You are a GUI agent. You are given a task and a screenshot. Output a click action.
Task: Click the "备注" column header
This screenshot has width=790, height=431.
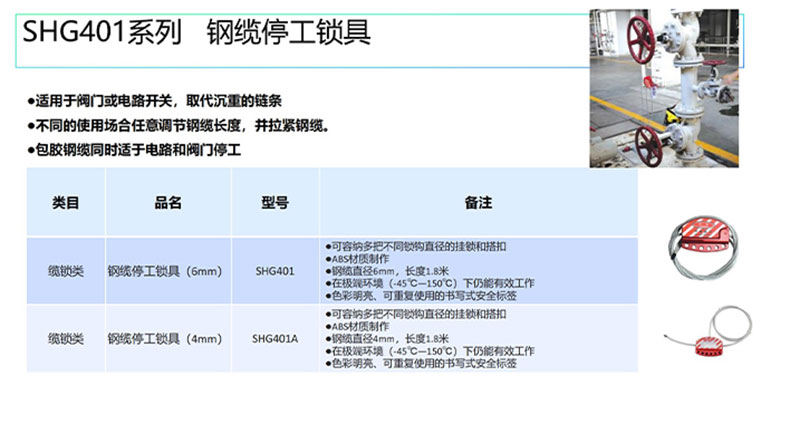478,202
